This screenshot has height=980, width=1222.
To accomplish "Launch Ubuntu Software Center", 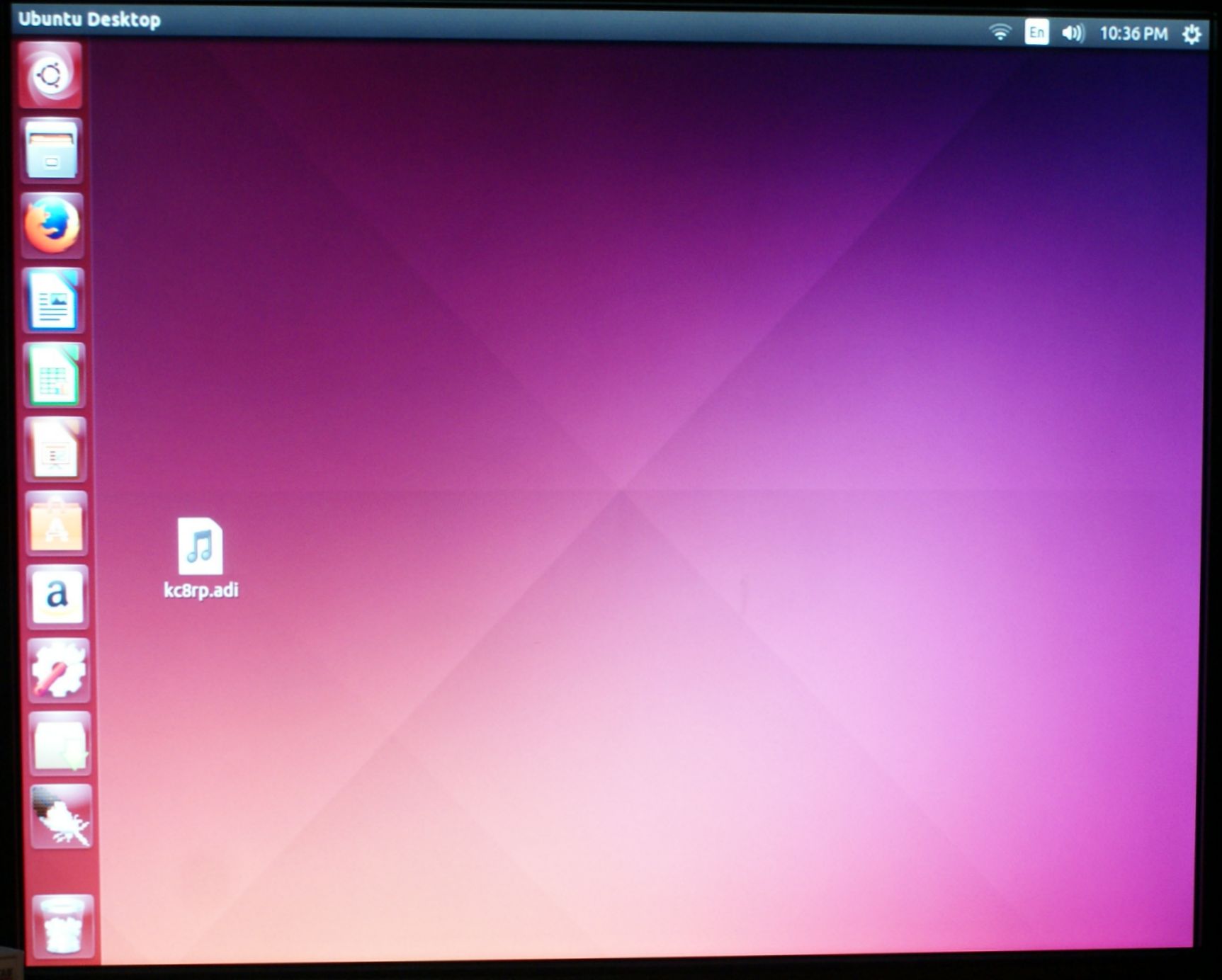I will pyautogui.click(x=57, y=525).
